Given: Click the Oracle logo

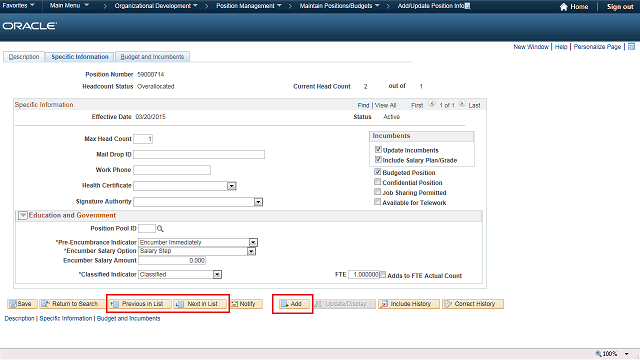Looking at the screenshot, I should pos(29,26).
